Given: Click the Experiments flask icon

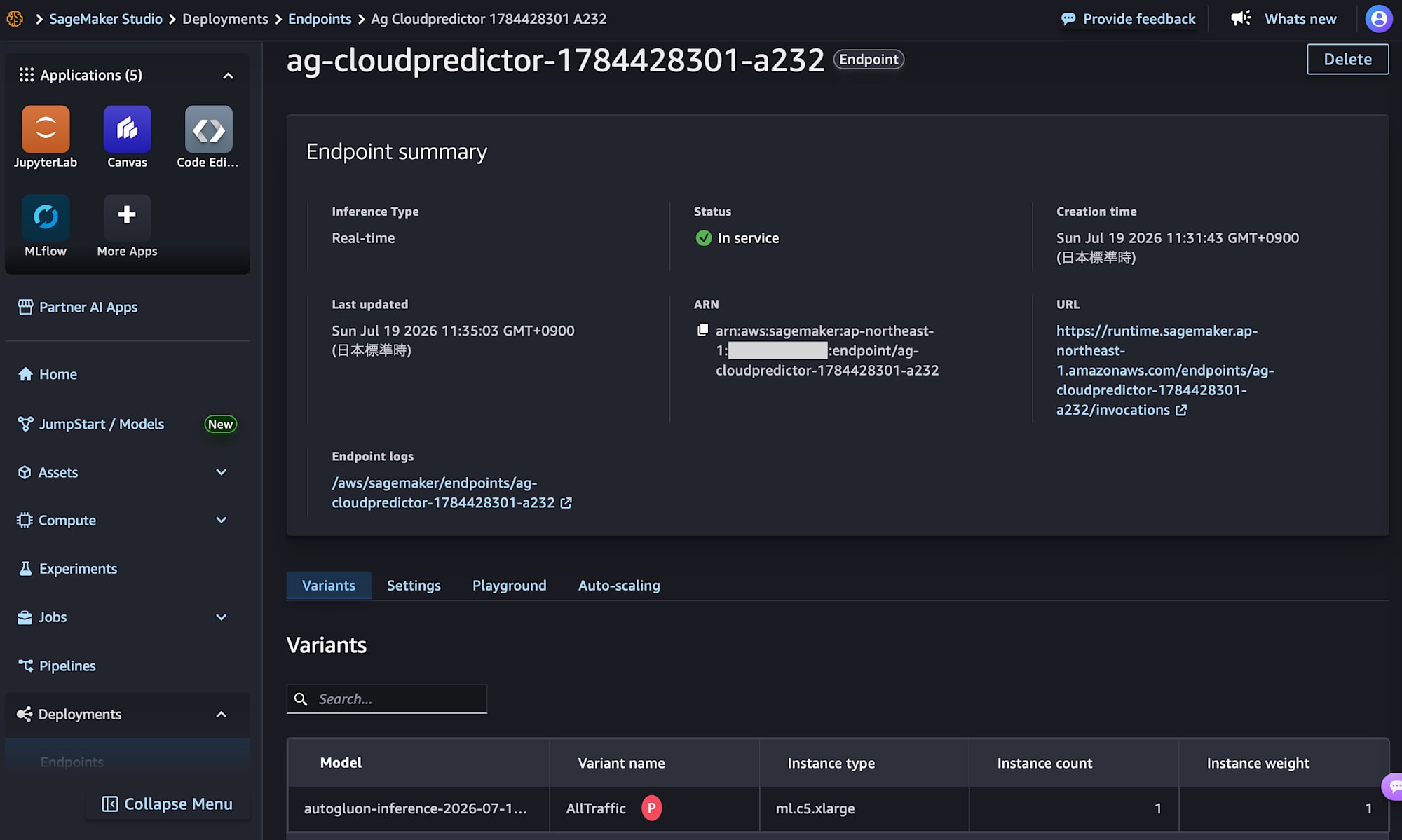Looking at the screenshot, I should [x=25, y=568].
